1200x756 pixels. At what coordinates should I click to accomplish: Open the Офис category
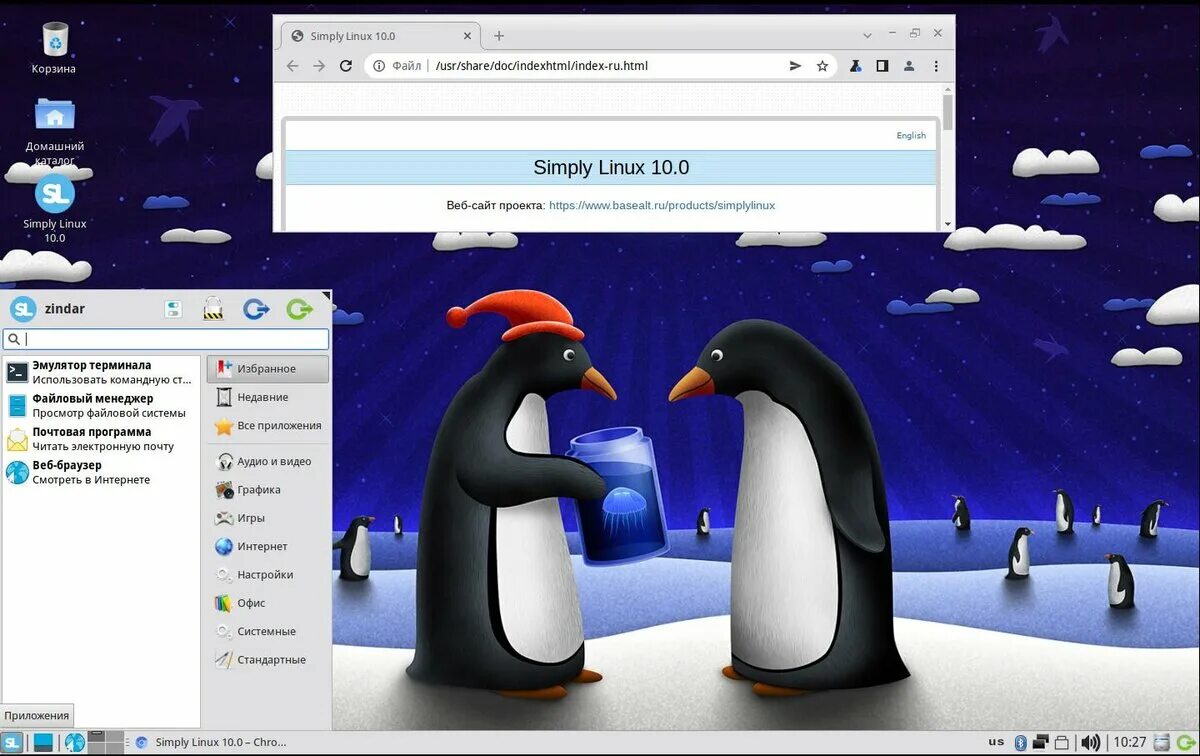coord(268,603)
